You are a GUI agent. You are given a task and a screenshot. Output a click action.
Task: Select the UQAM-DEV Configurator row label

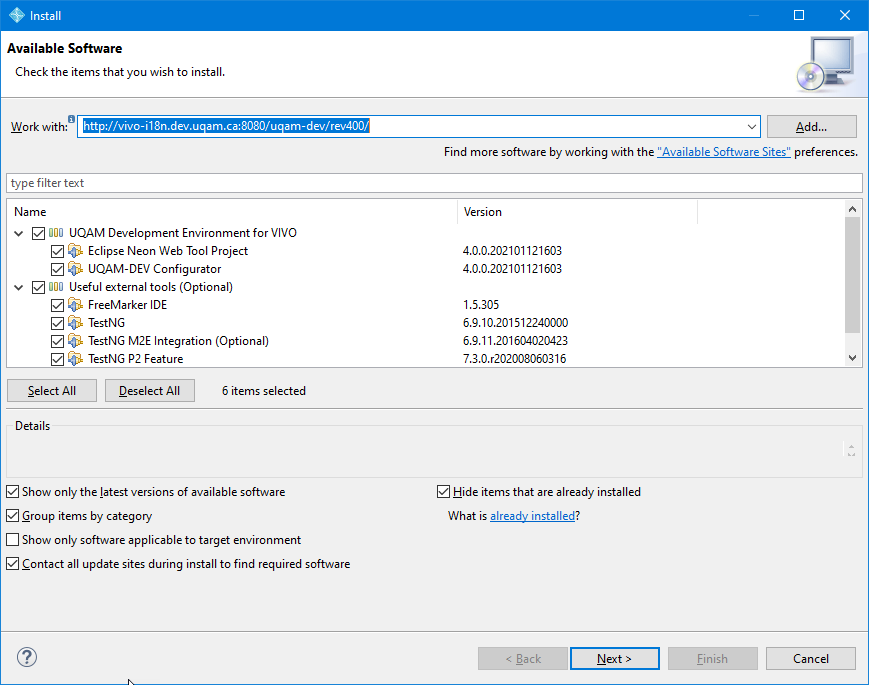155,269
